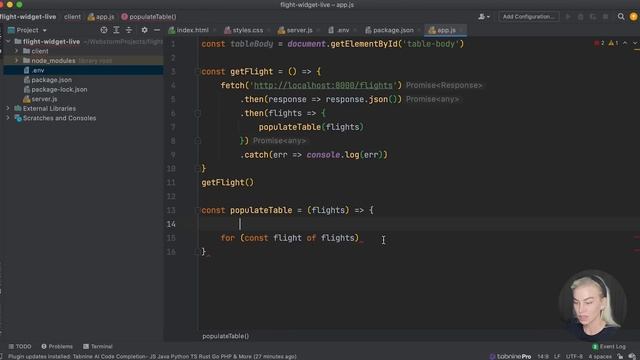
Task: Click populateTable() in top navigation bar
Action: click(149, 17)
